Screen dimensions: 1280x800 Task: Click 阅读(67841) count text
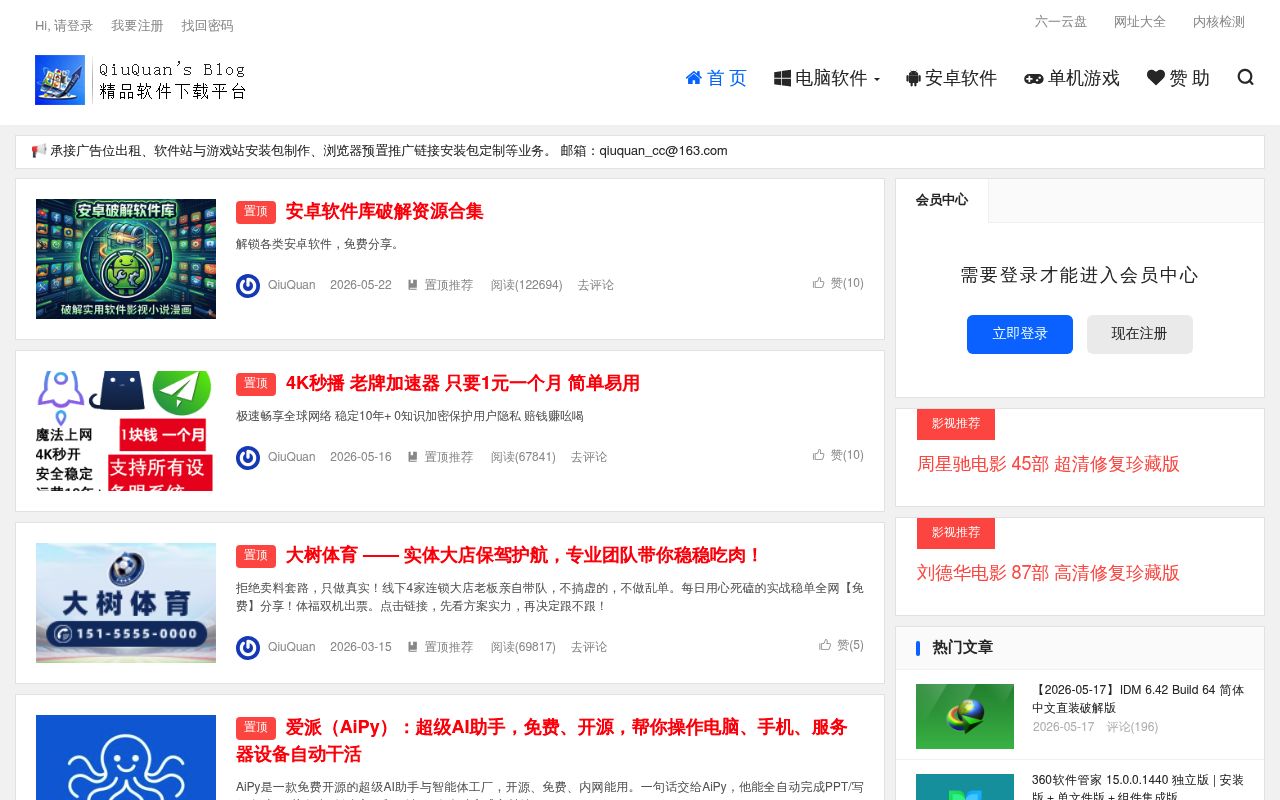point(523,457)
